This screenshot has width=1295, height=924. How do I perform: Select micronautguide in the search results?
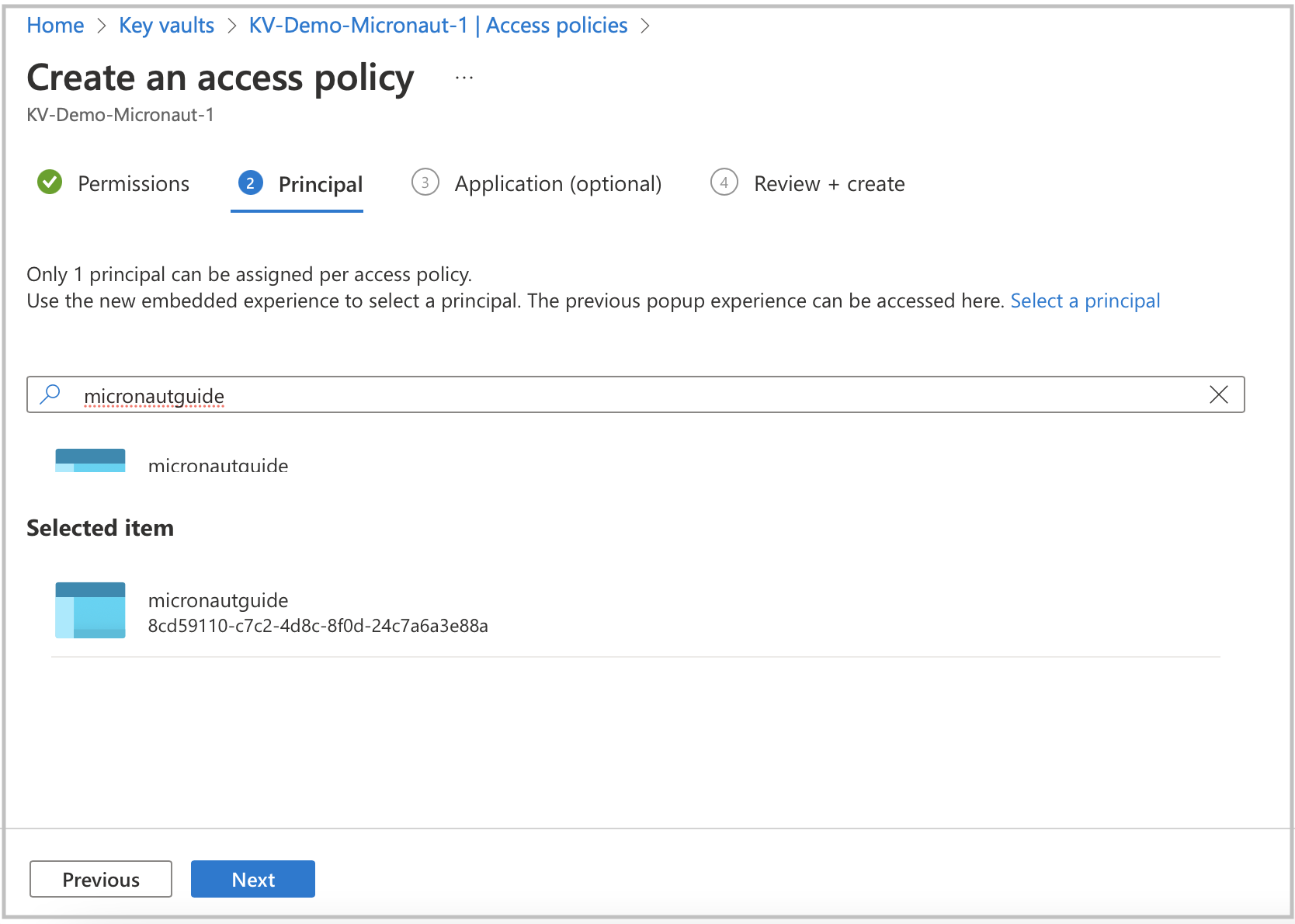click(x=218, y=465)
